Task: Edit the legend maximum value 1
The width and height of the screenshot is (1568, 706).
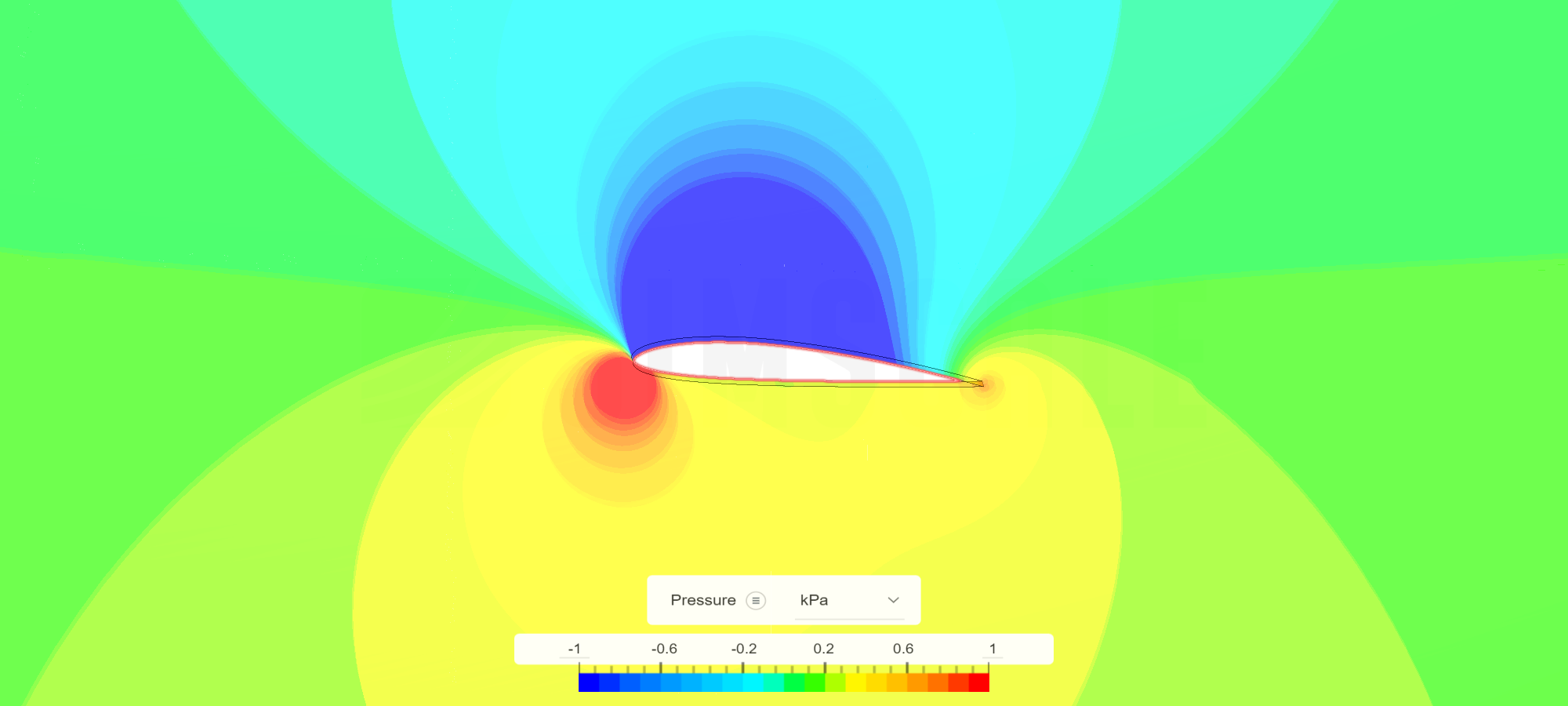Action: click(x=993, y=649)
